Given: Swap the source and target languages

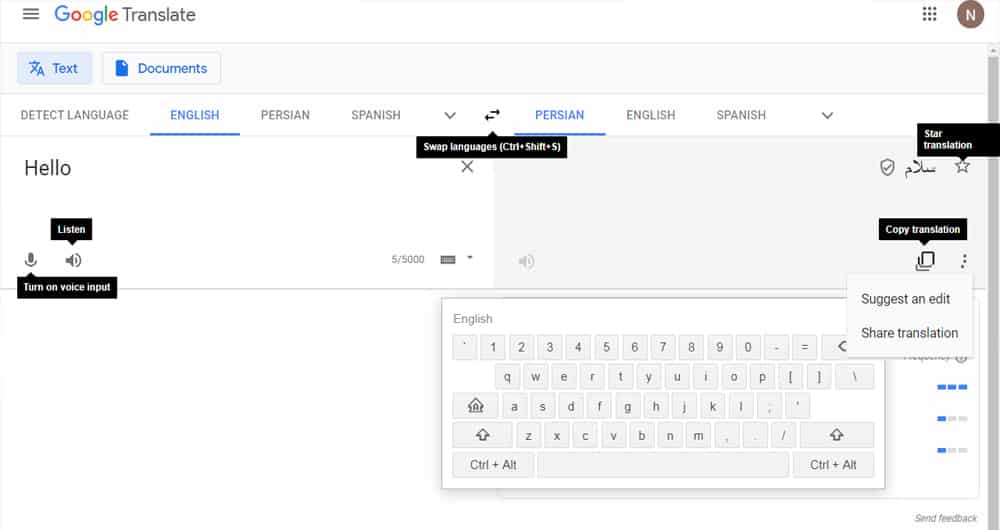Looking at the screenshot, I should (492, 115).
